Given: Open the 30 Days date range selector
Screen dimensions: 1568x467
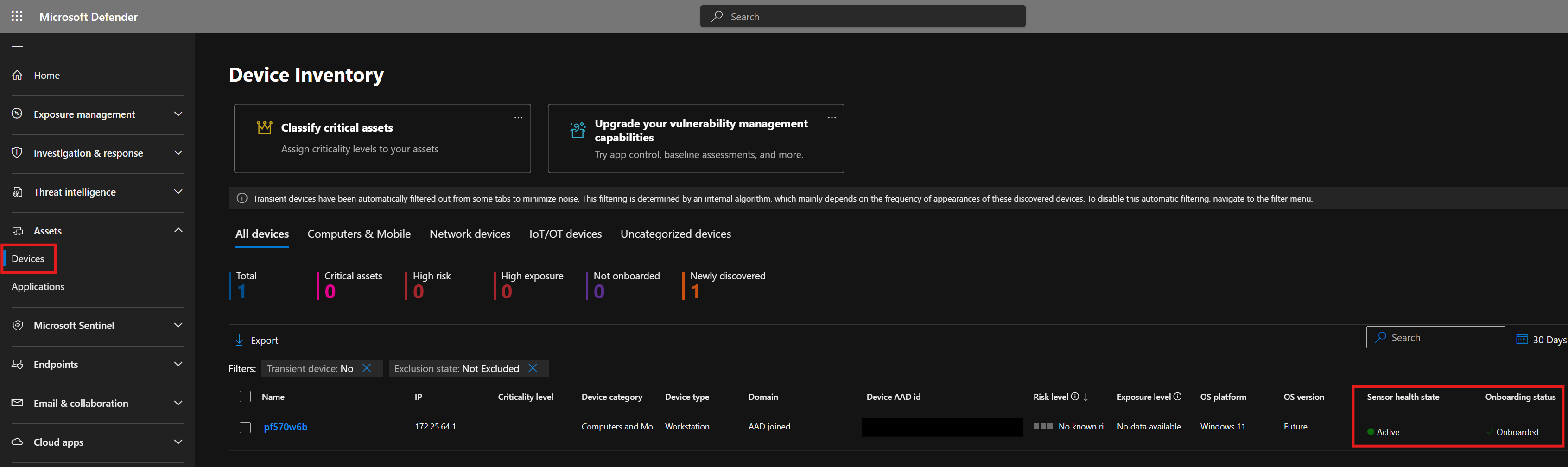Looking at the screenshot, I should (x=1542, y=339).
